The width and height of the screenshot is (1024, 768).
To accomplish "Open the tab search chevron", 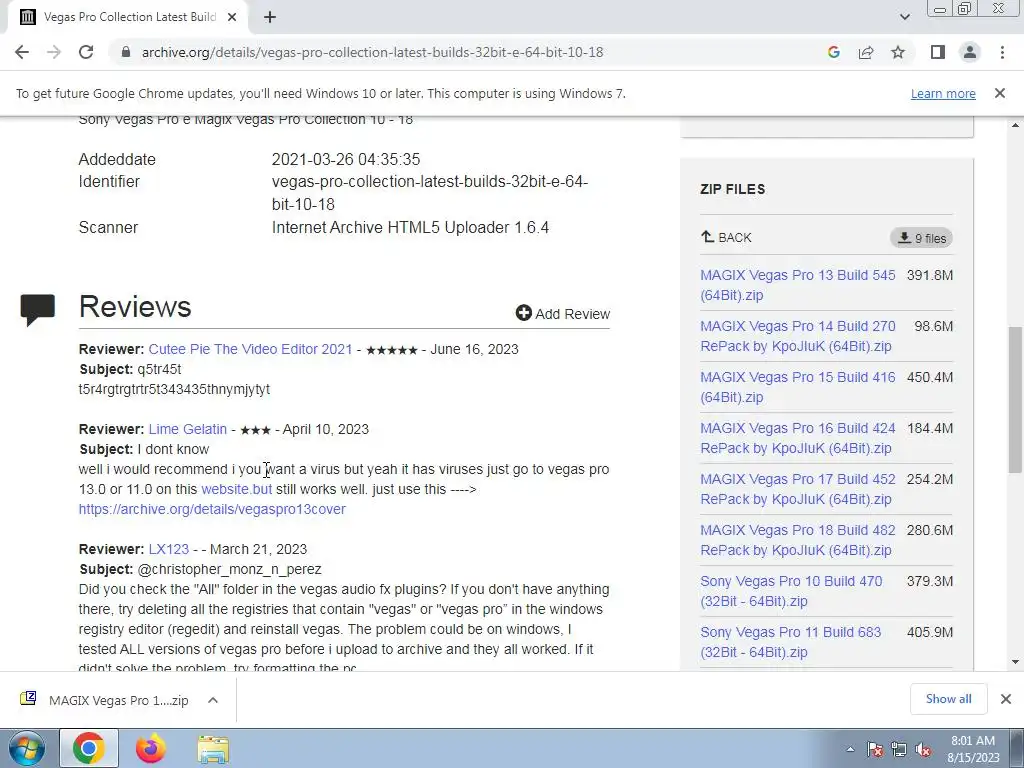I will pos(904,17).
